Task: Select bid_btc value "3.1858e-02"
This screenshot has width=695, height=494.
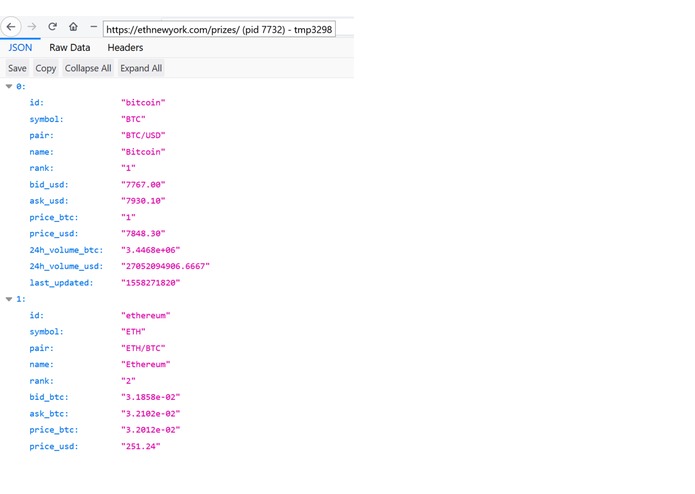Action: click(x=151, y=397)
